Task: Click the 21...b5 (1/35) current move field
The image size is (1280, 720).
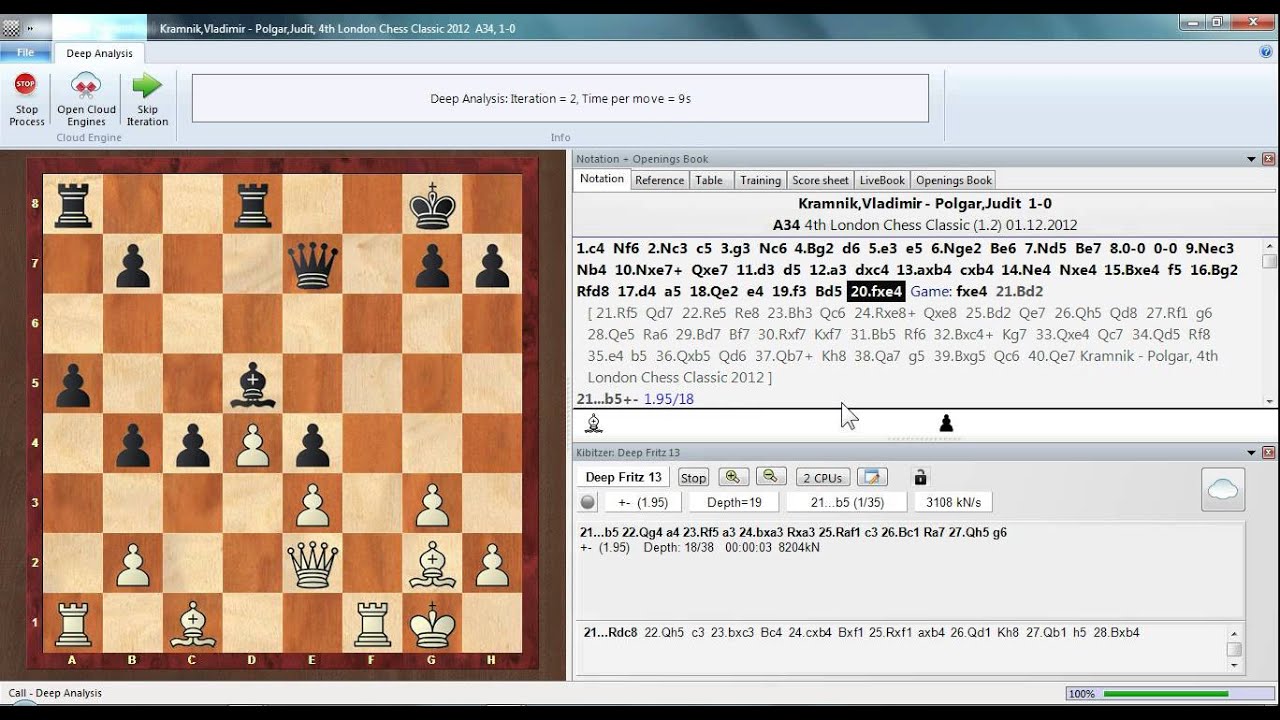Action: click(847, 502)
